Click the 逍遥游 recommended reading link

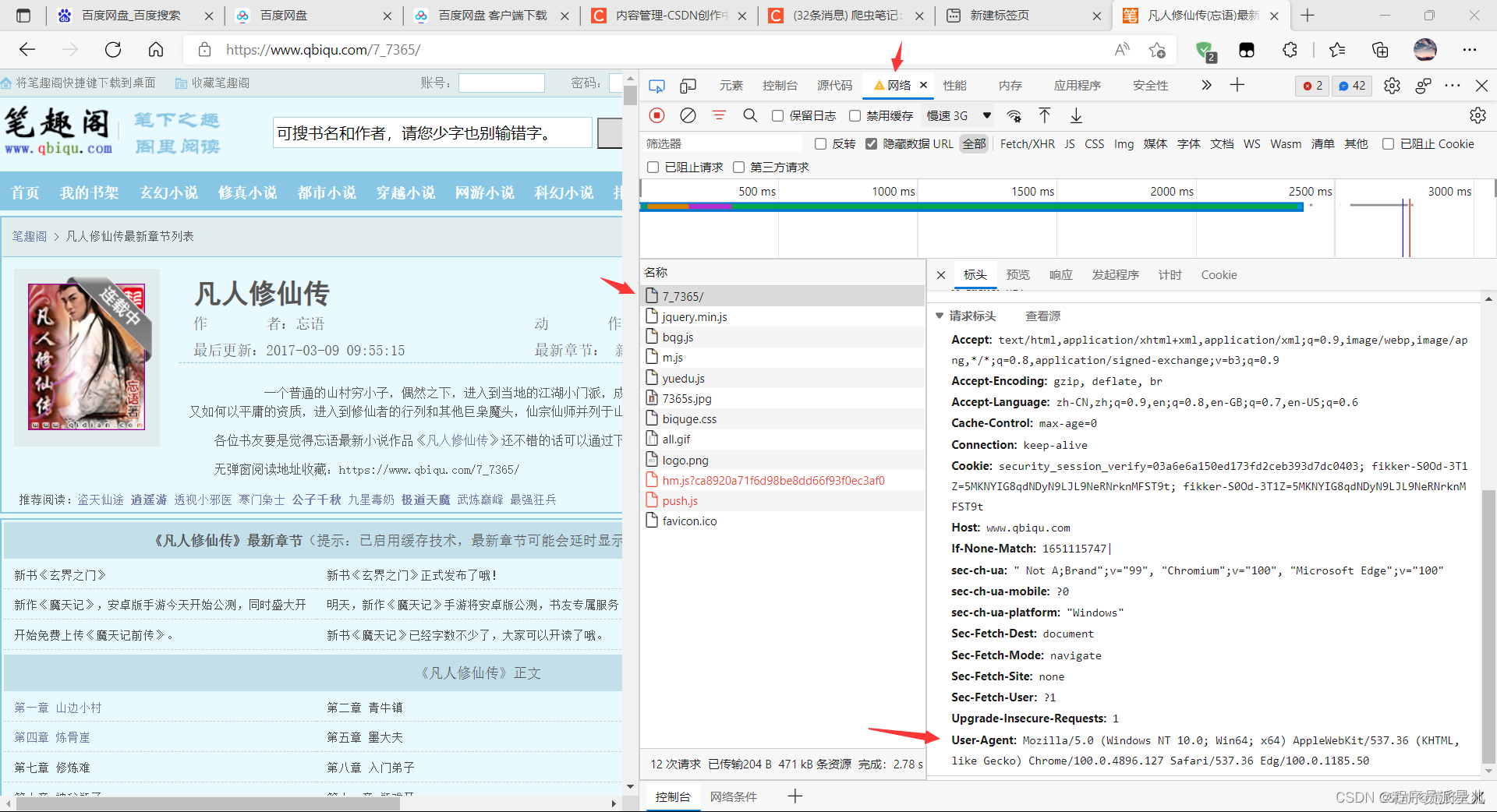click(148, 500)
